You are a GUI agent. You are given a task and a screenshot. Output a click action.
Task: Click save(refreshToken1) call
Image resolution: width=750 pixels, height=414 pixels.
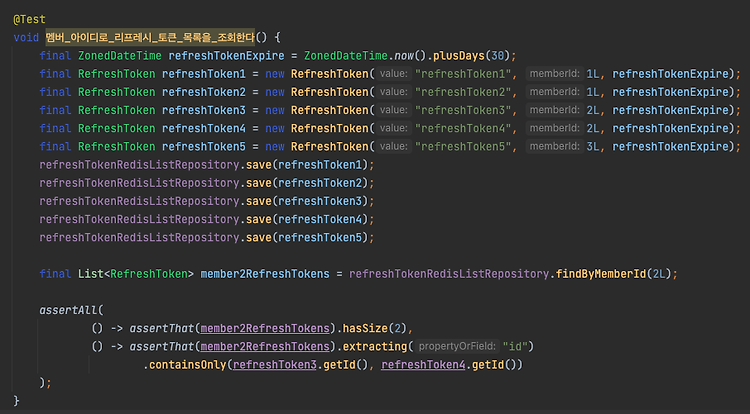coord(307,165)
